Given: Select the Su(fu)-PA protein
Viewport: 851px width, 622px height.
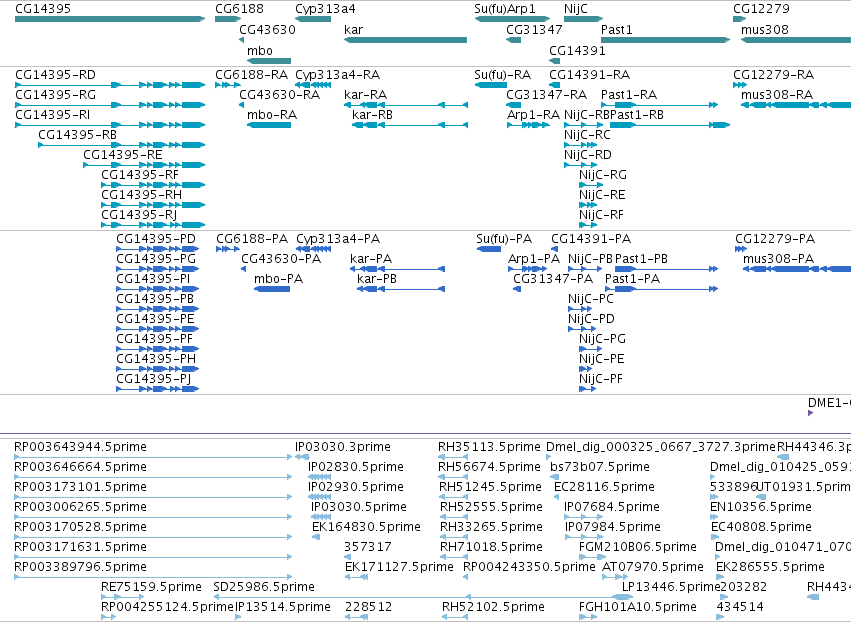Looking at the screenshot, I should (488, 249).
